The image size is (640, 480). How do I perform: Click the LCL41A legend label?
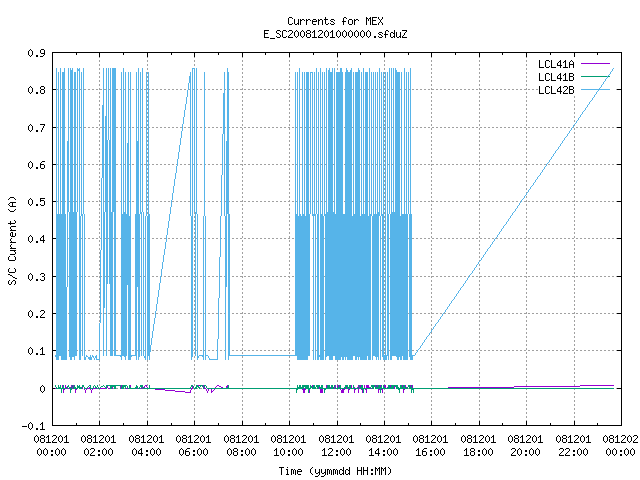556,64
